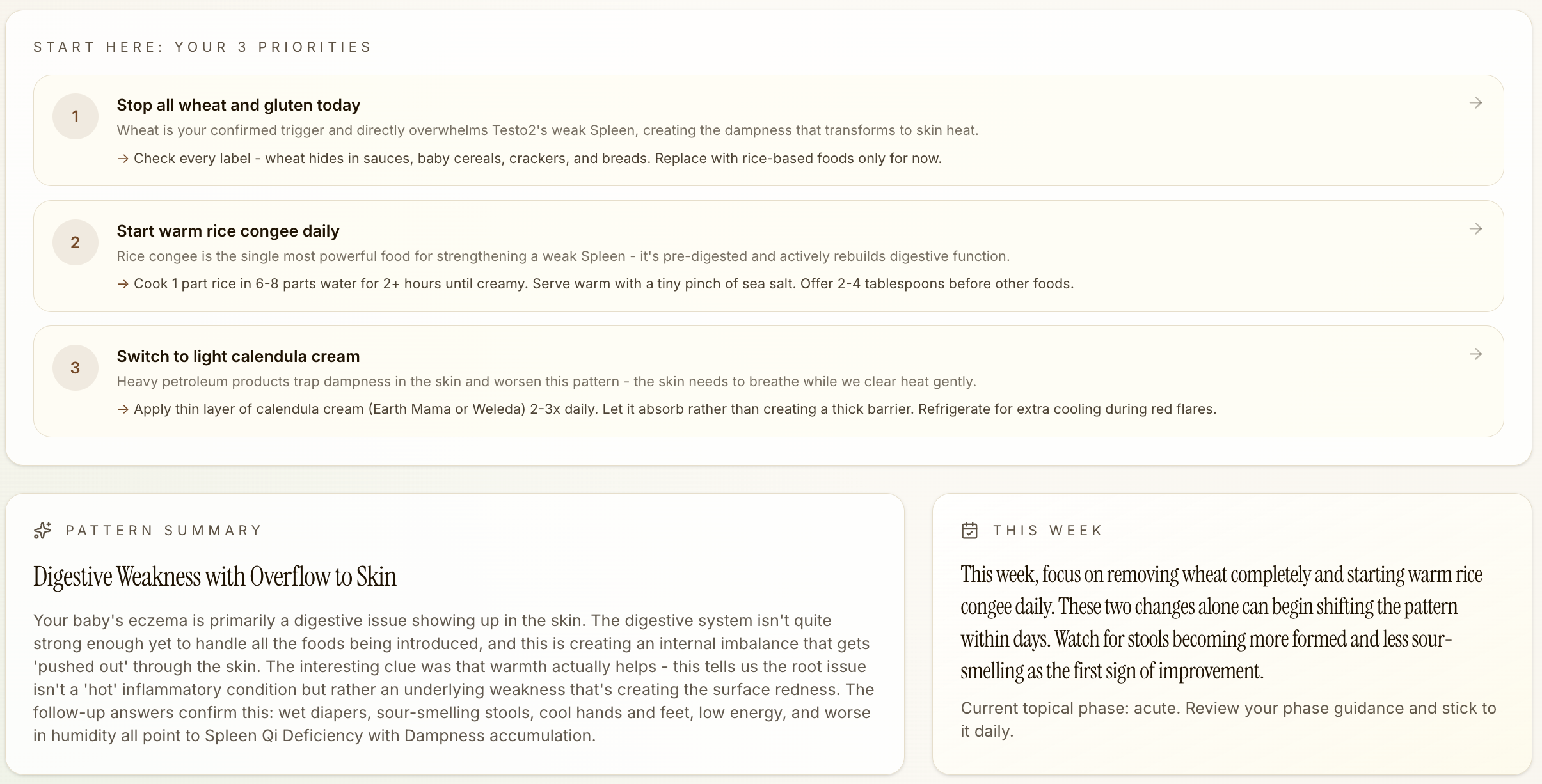Open the arrow on the rice congee card
This screenshot has height=784, width=1542.
point(1476,228)
